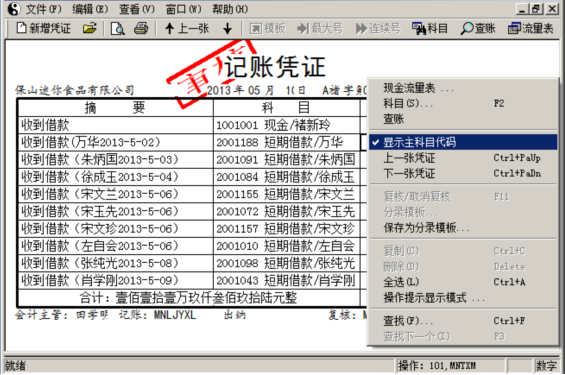The image size is (565, 375).
Task: Click account cell 2001072 短期借款/宋玉先
Action: click(x=287, y=211)
